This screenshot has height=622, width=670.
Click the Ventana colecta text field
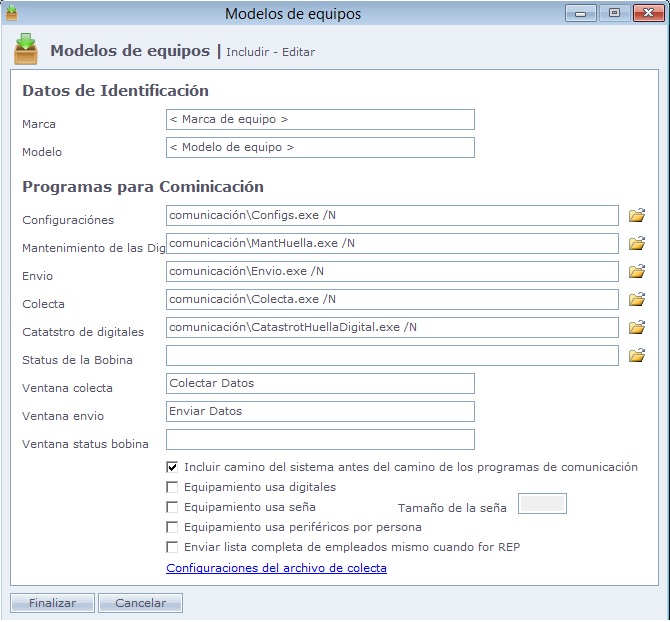coord(320,384)
